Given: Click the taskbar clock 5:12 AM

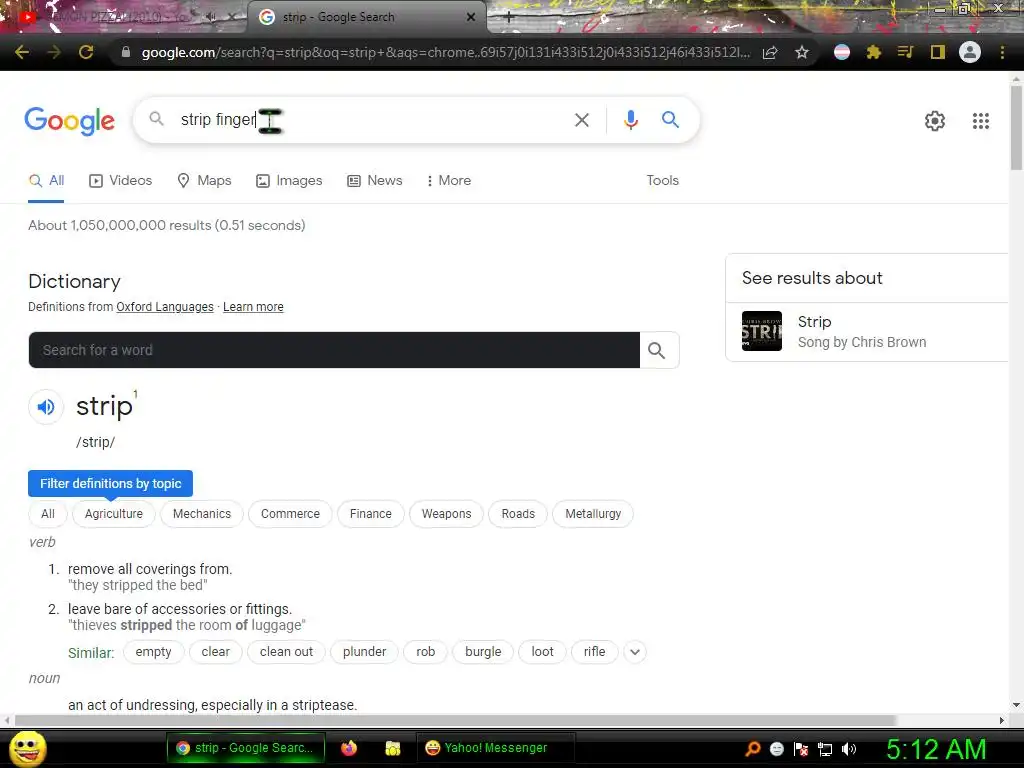Looking at the screenshot, I should click(936, 749).
